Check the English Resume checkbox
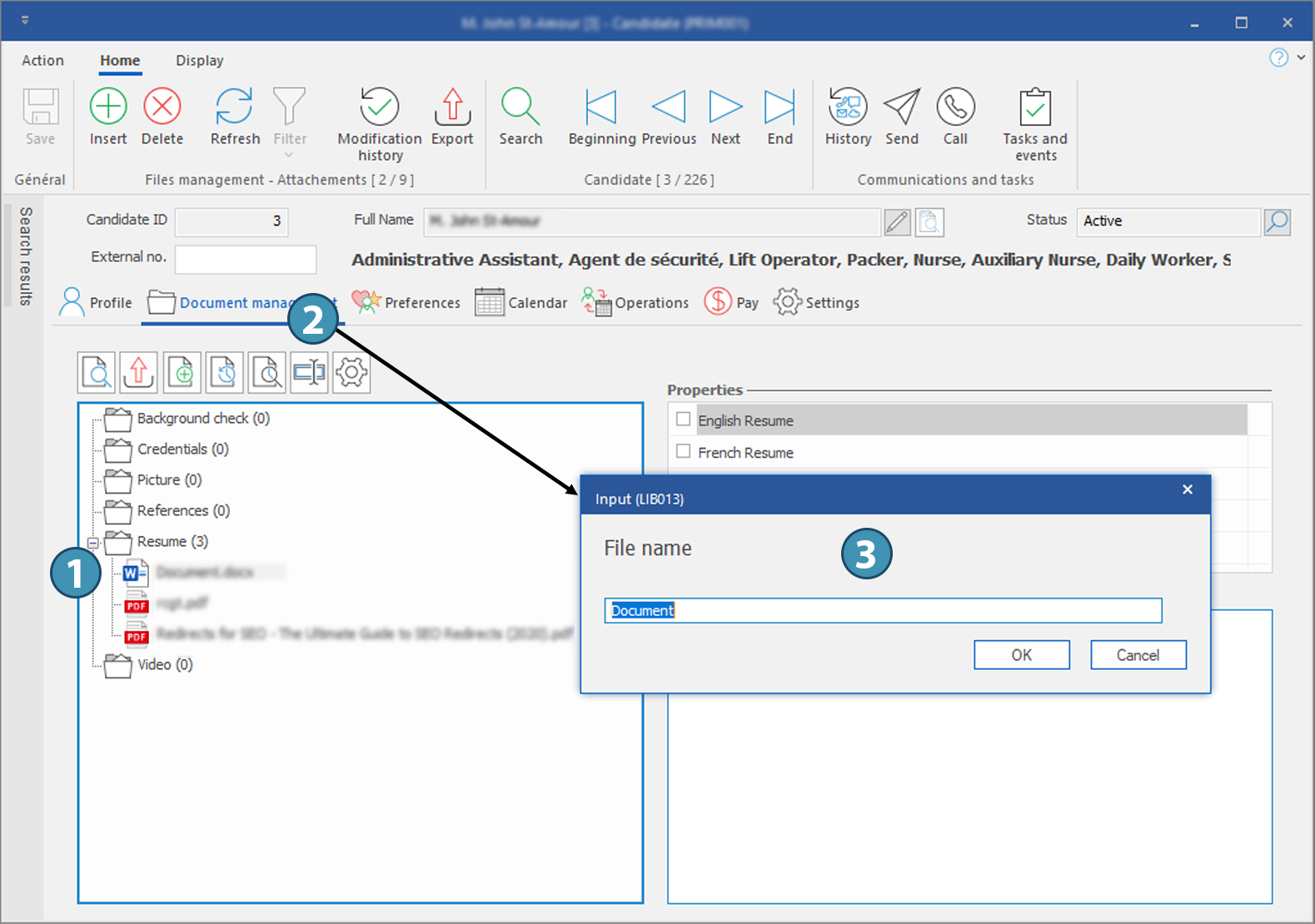This screenshot has height=924, width=1315. click(x=684, y=420)
